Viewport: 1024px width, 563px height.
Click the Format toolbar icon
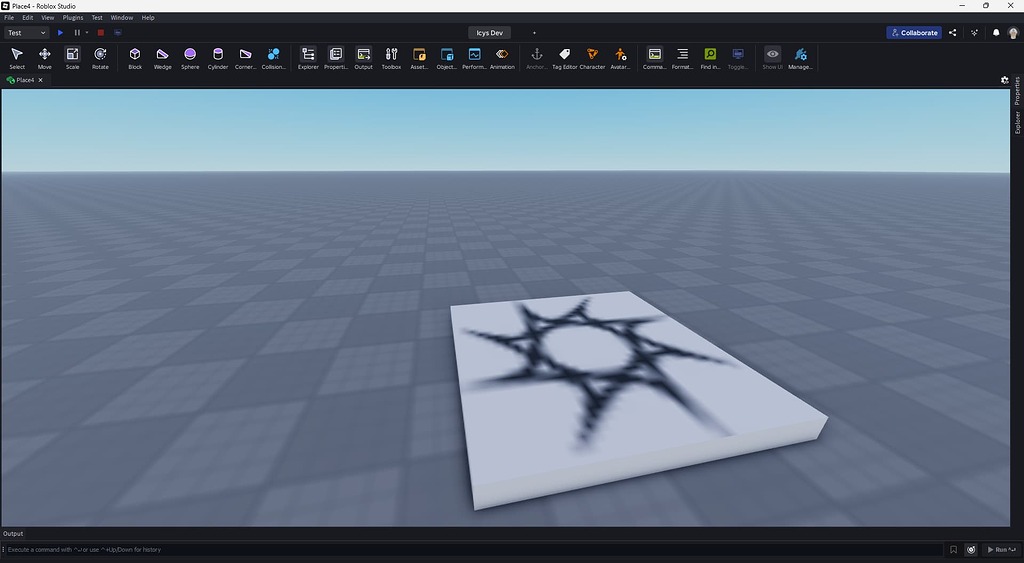click(682, 58)
